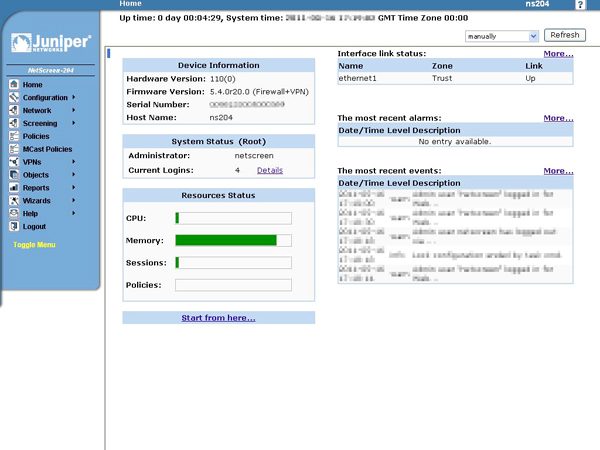Click 'No entry available.' alarms row
The image size is (600, 450).
(455, 142)
